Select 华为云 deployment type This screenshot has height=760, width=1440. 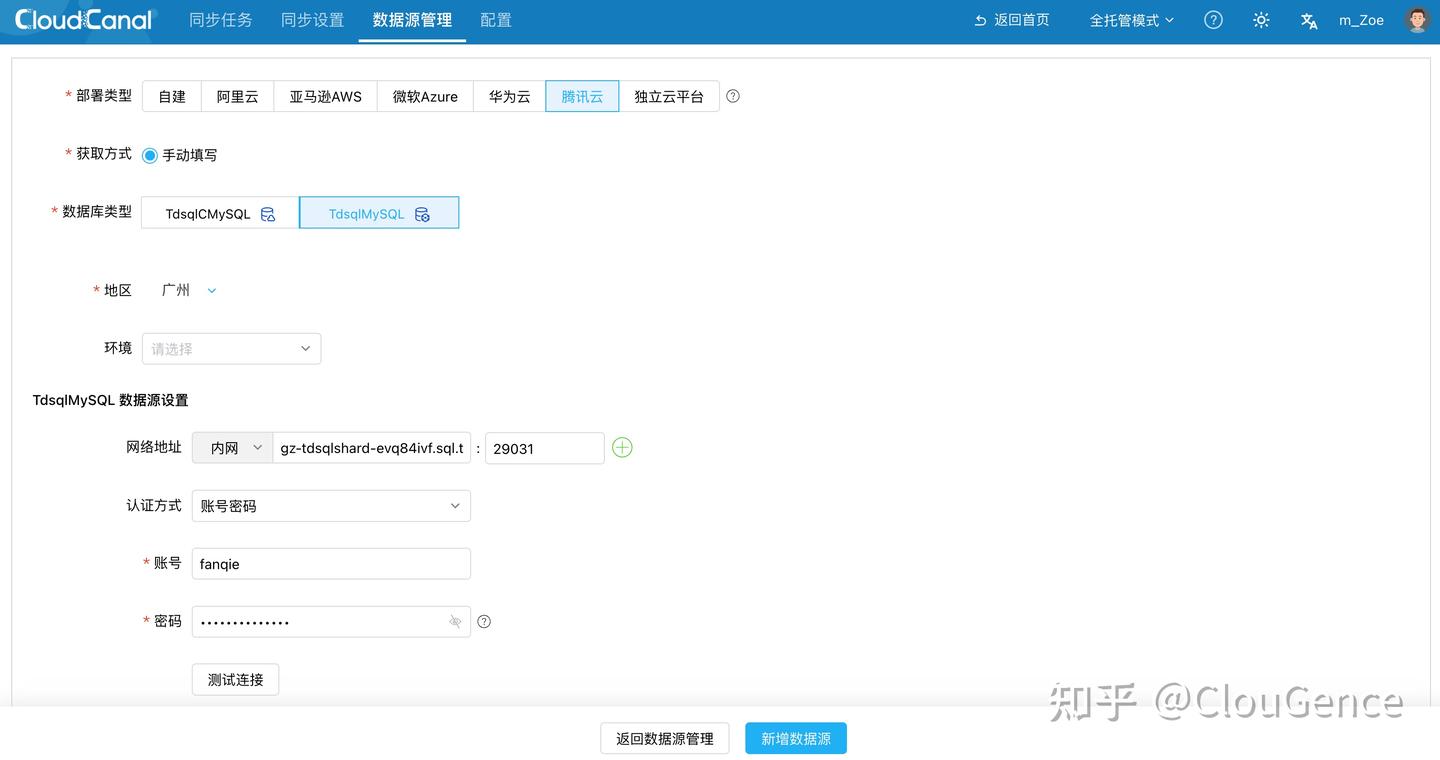click(x=510, y=97)
